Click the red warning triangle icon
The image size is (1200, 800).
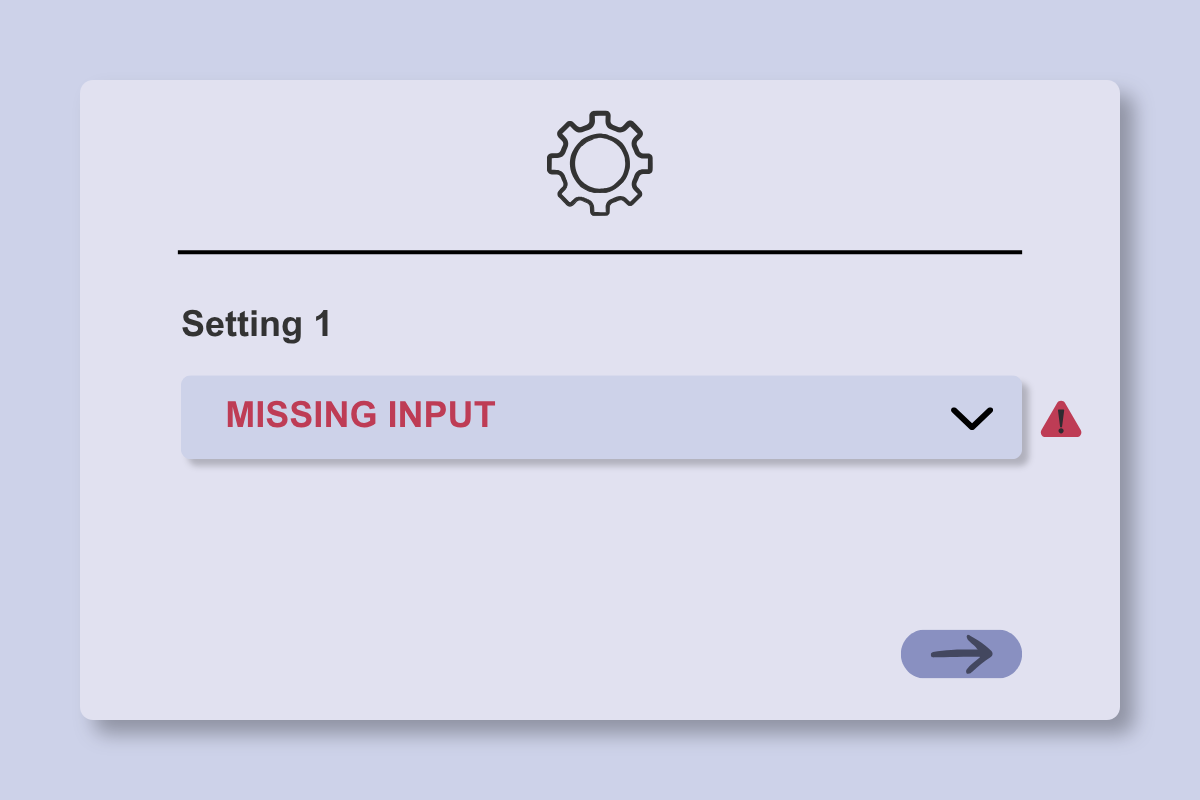click(1061, 419)
